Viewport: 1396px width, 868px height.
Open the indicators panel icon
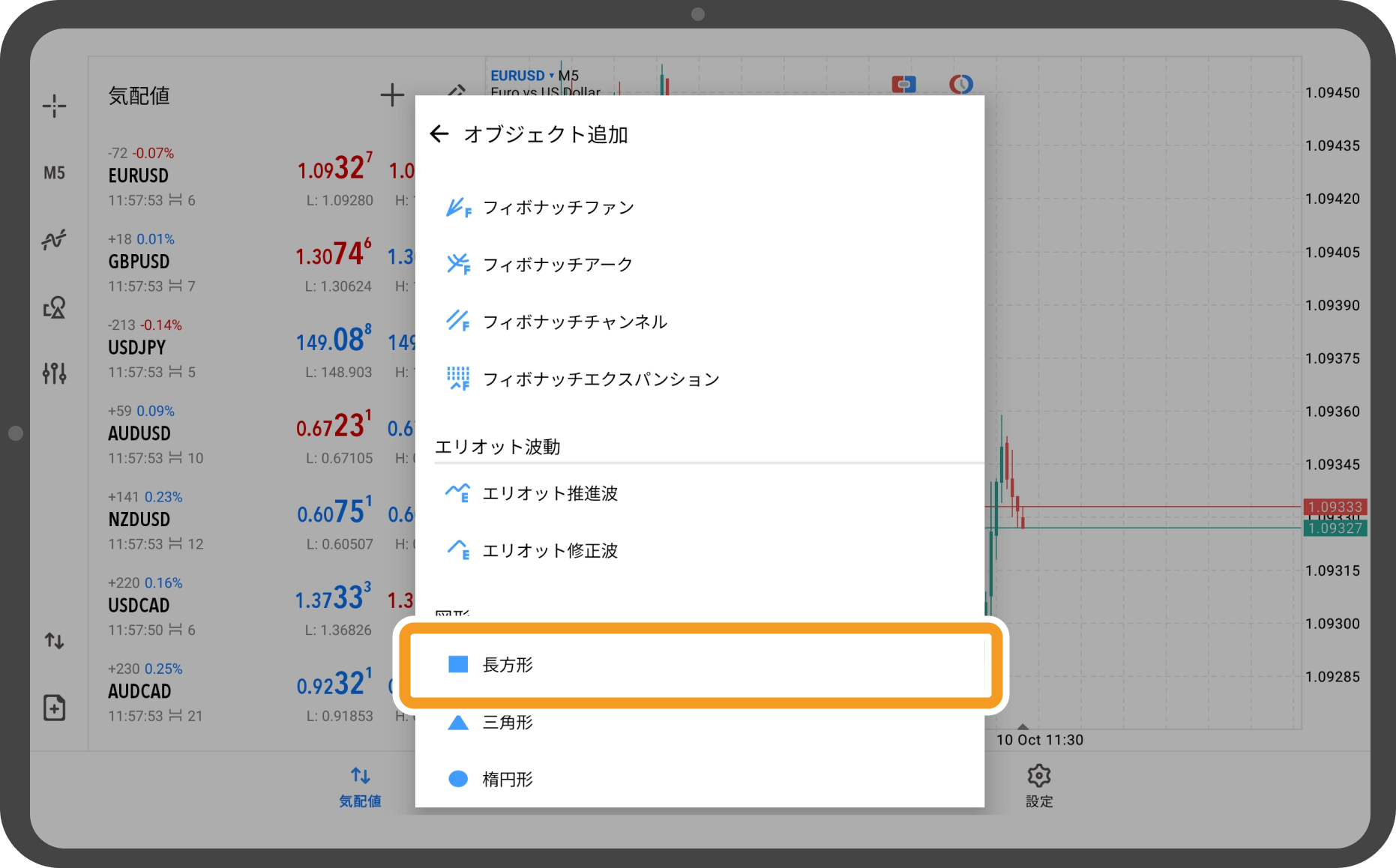click(x=55, y=240)
